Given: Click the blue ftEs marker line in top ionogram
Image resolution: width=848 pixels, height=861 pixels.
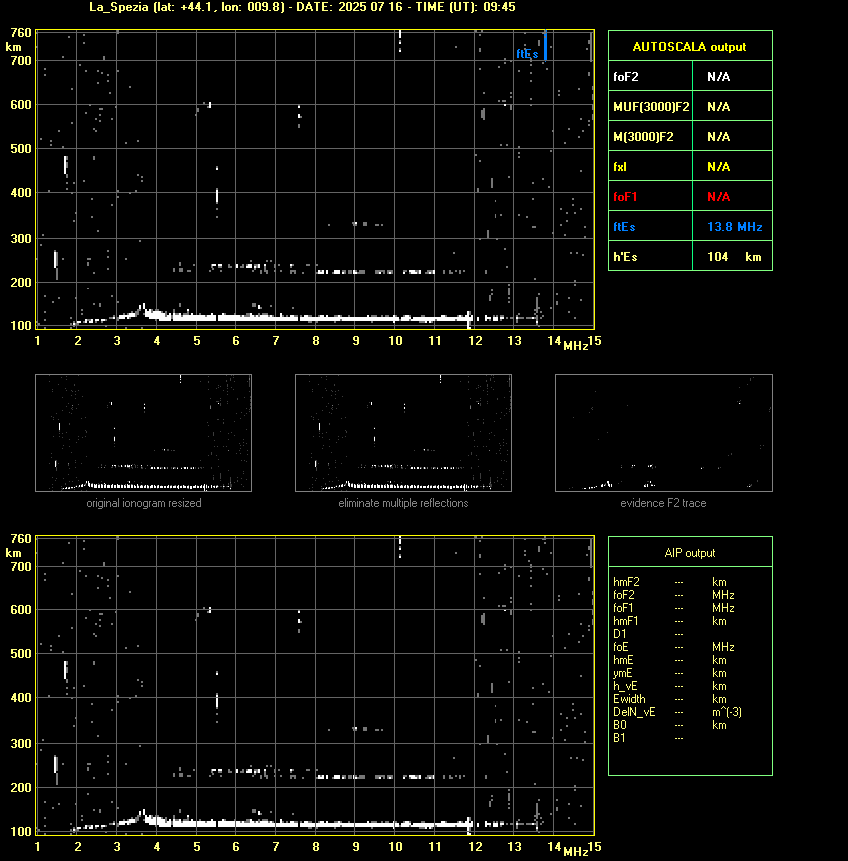Looking at the screenshot, I should click(545, 45).
